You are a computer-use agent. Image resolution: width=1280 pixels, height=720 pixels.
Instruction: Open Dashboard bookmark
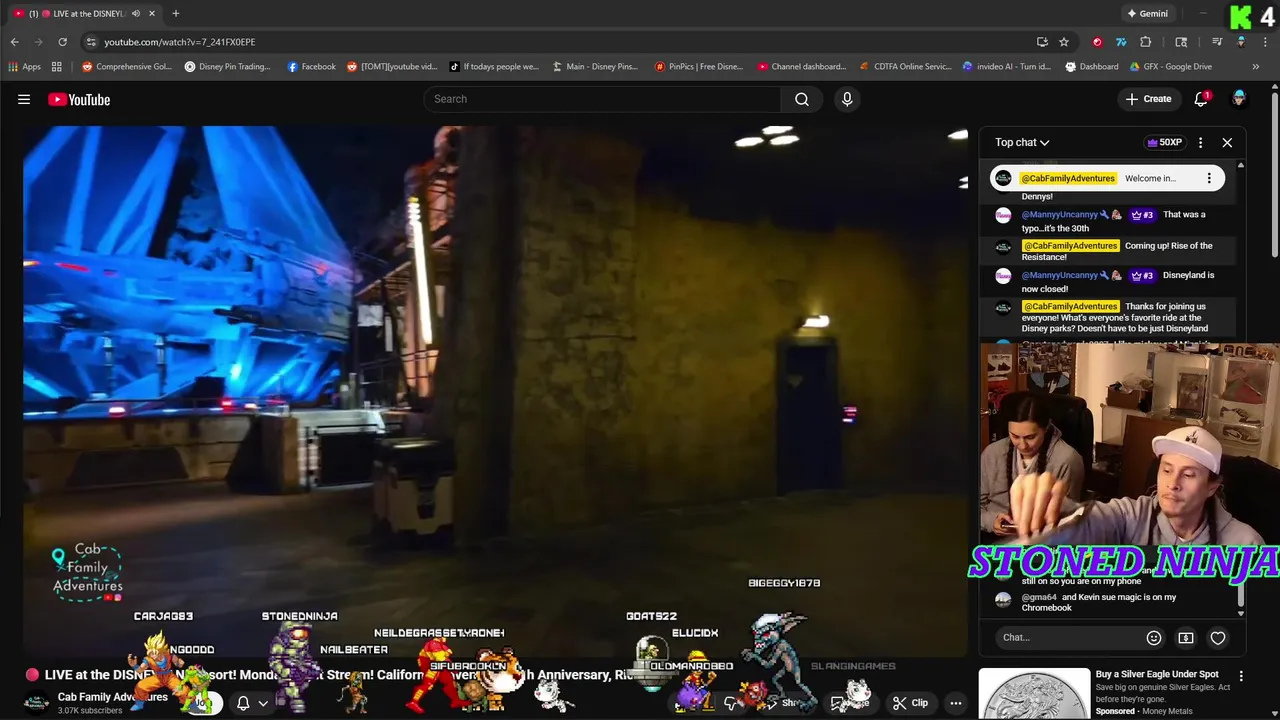1092,67
